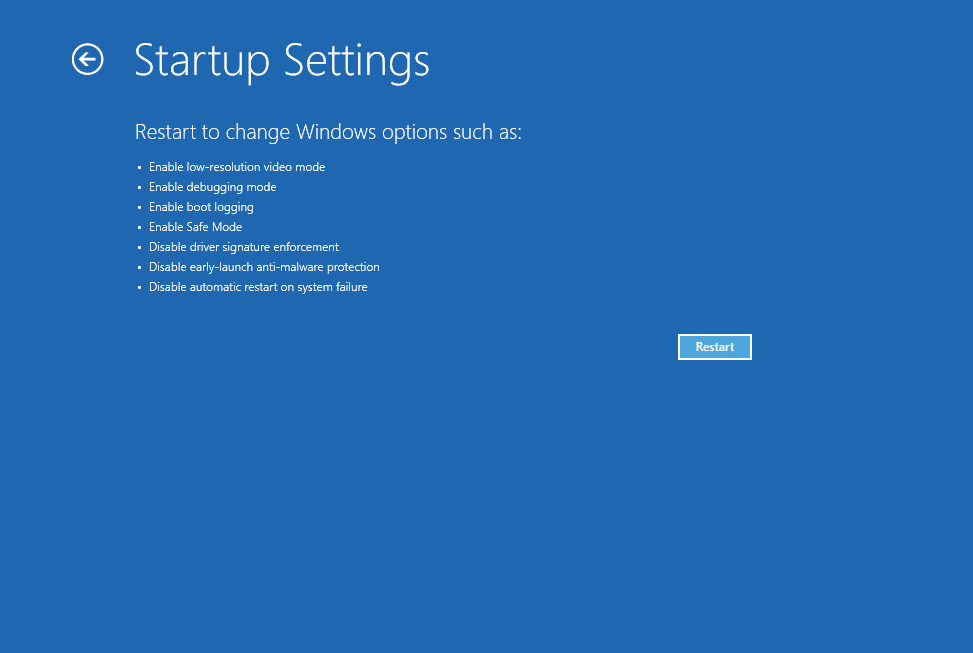Click the bullet beside "Enable low-resolution video mode"
The height and width of the screenshot is (653, 973).
(x=140, y=167)
